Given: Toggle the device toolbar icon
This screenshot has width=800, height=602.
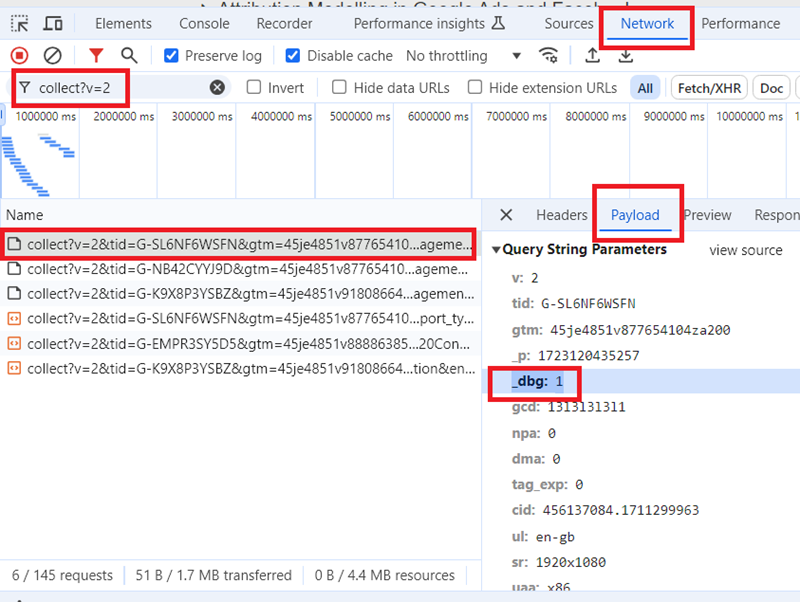Looking at the screenshot, I should (x=53, y=23).
